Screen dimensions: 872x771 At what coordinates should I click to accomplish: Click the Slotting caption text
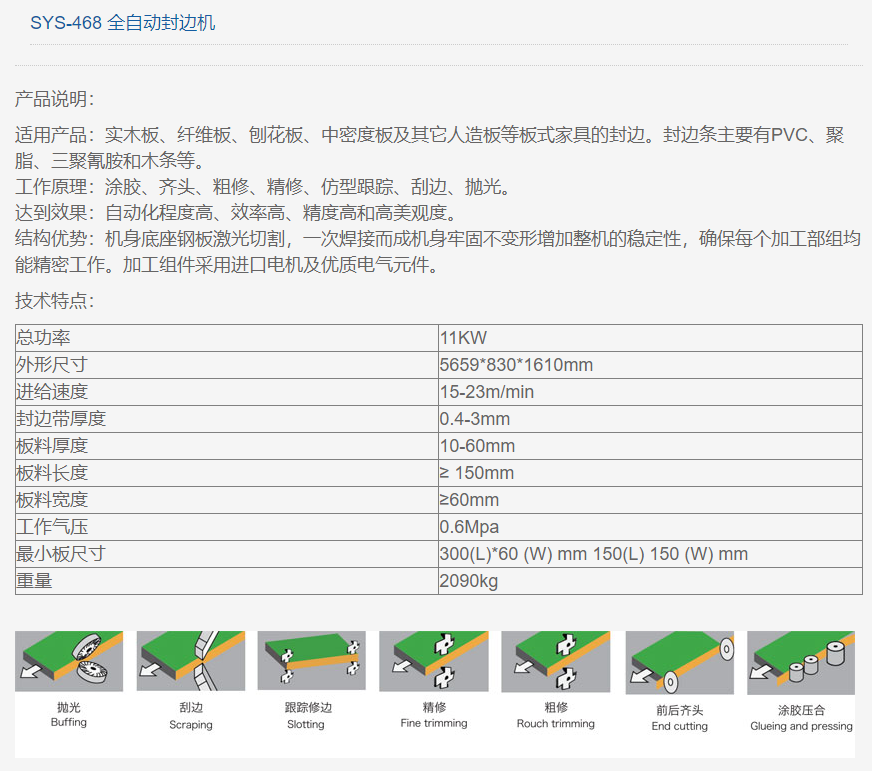tap(306, 724)
